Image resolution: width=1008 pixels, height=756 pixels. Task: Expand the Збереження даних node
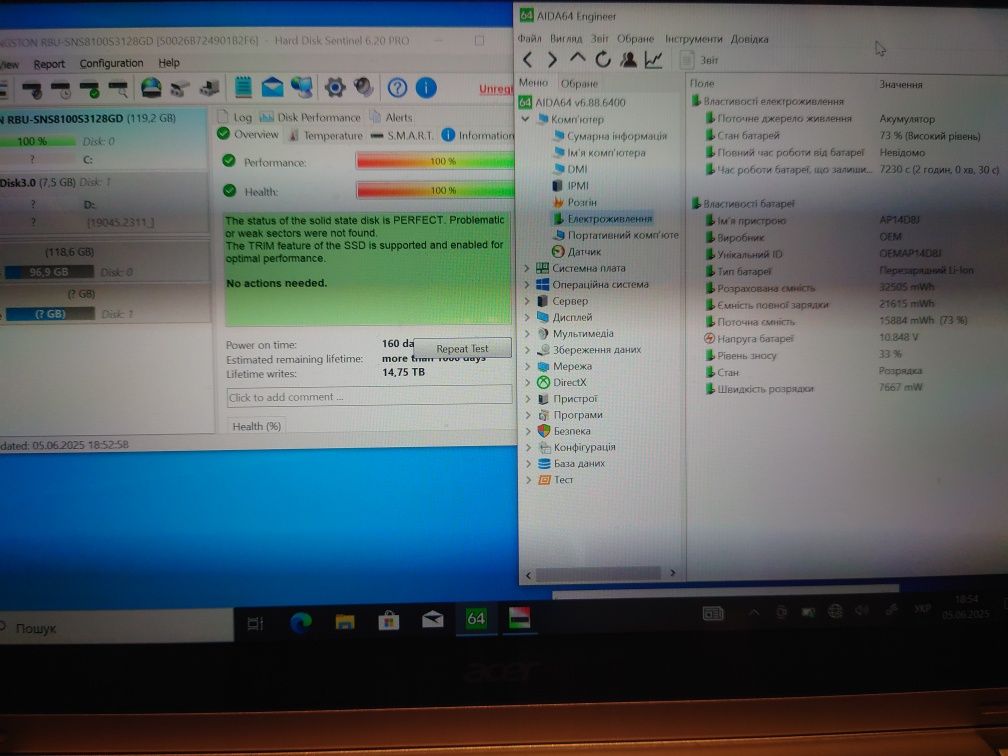coord(526,350)
